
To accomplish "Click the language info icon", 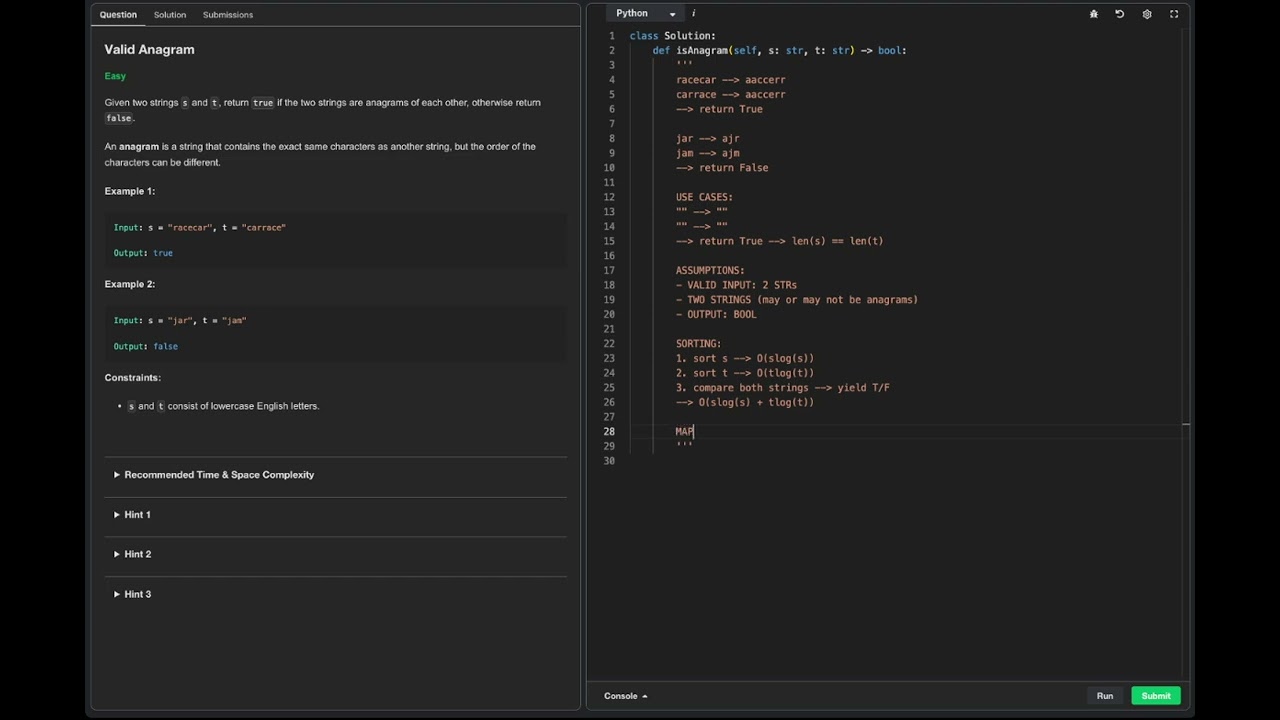I will point(693,14).
